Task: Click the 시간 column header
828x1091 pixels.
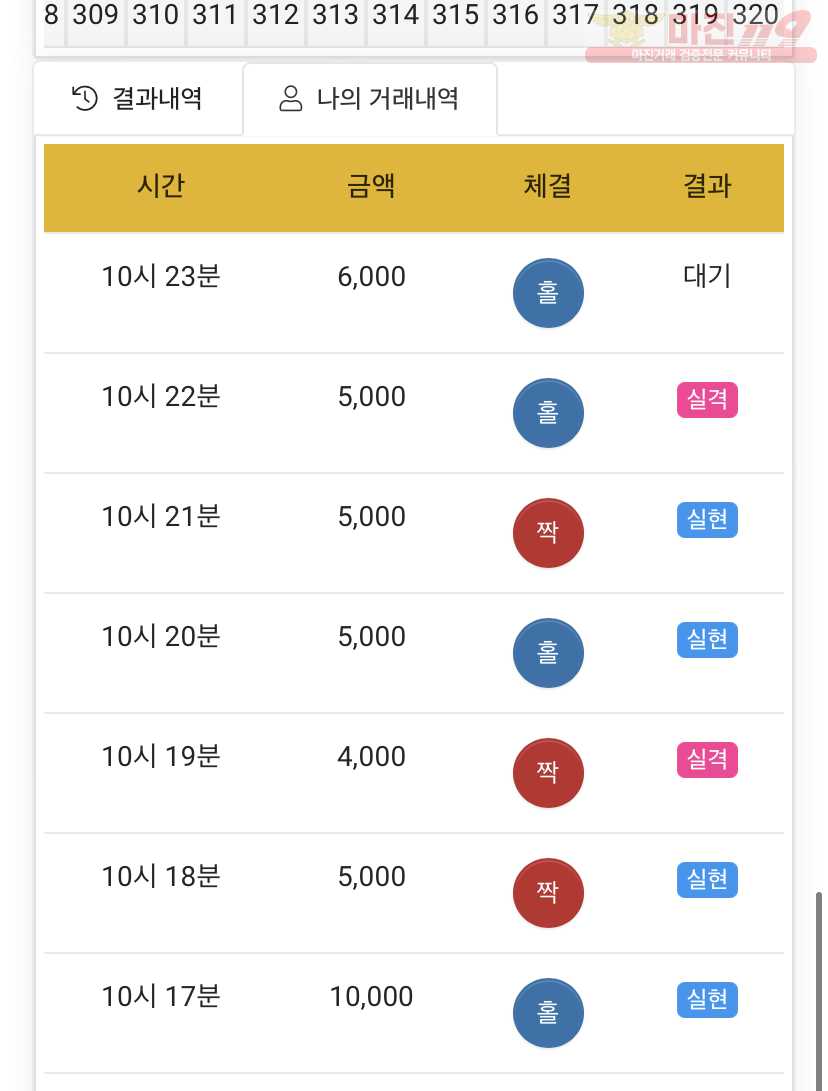Action: [x=161, y=186]
